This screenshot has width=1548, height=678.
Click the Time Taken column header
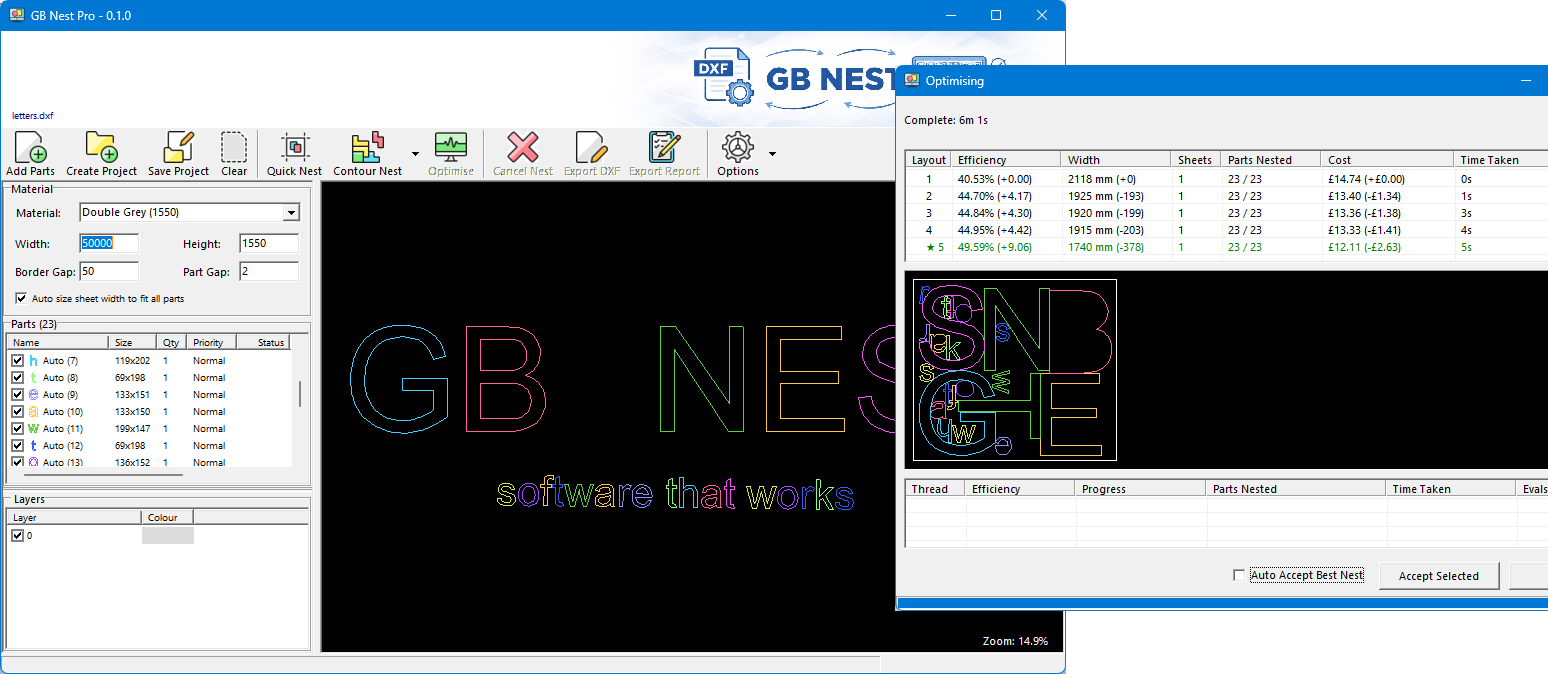(1501, 159)
